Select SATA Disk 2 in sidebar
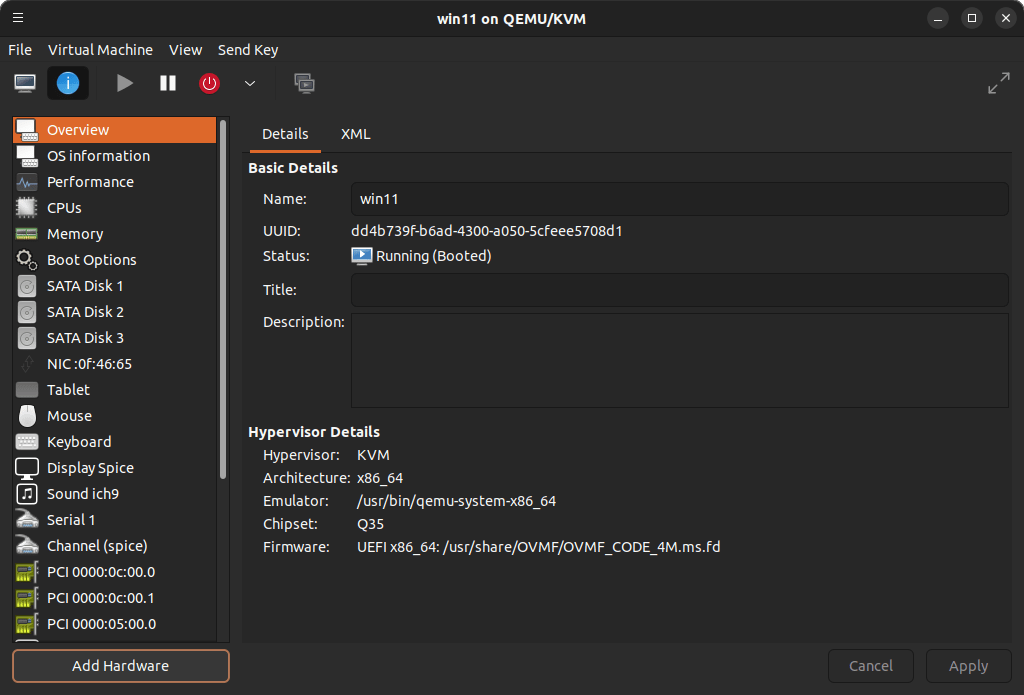Image resolution: width=1024 pixels, height=695 pixels. (85, 312)
